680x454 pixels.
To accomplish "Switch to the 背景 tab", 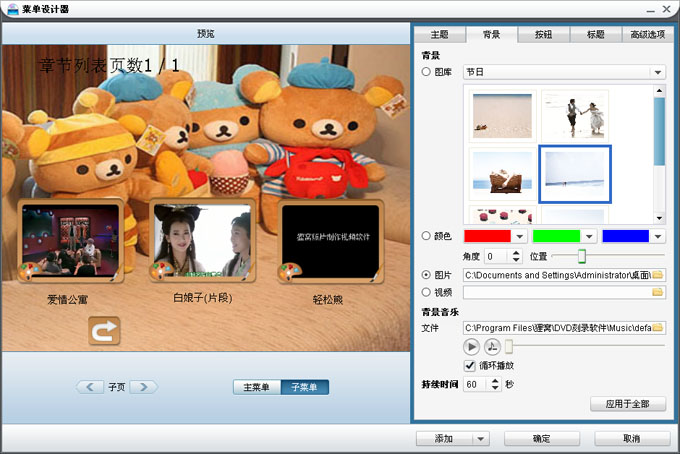I will (x=492, y=34).
